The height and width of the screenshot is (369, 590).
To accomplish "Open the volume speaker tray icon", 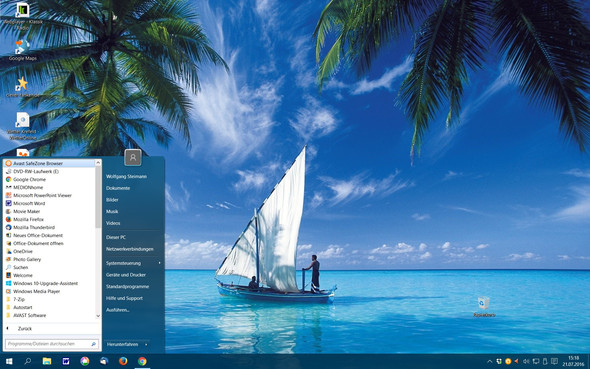I will tap(526, 361).
